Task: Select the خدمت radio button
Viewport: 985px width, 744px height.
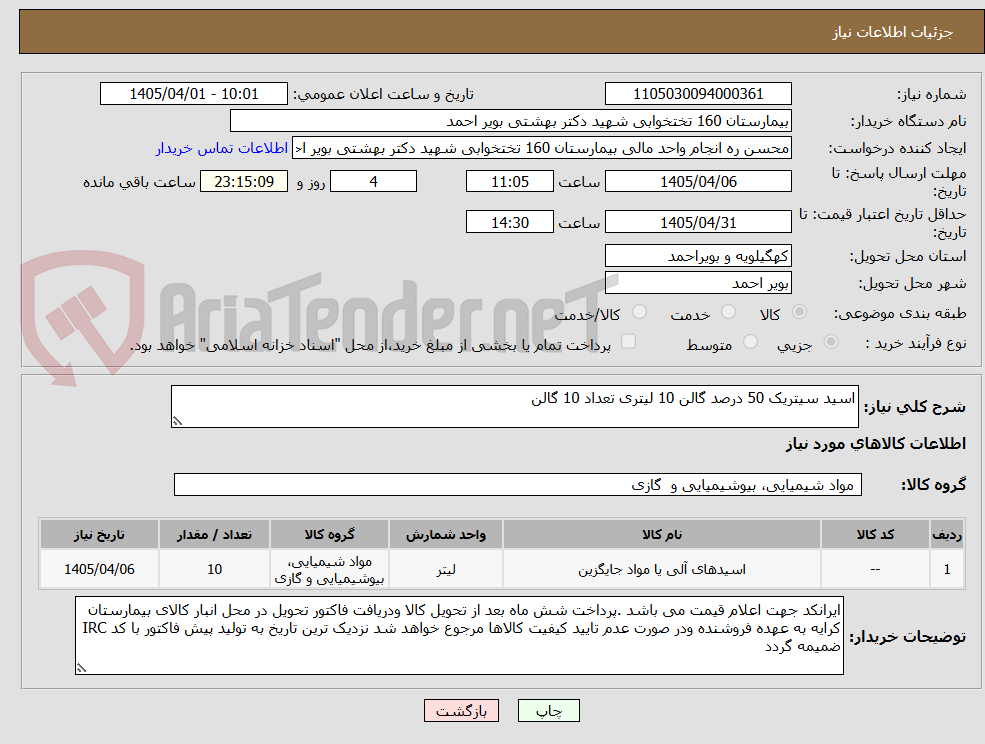Action: point(728,312)
